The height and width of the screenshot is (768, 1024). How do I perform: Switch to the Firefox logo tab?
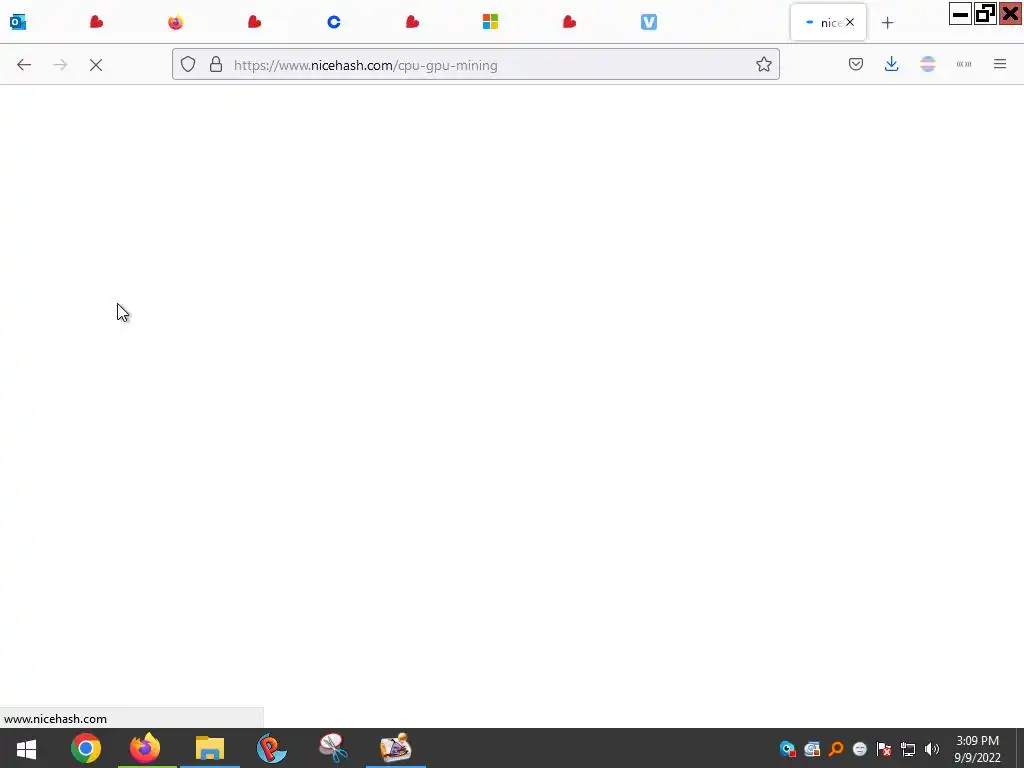(x=176, y=22)
